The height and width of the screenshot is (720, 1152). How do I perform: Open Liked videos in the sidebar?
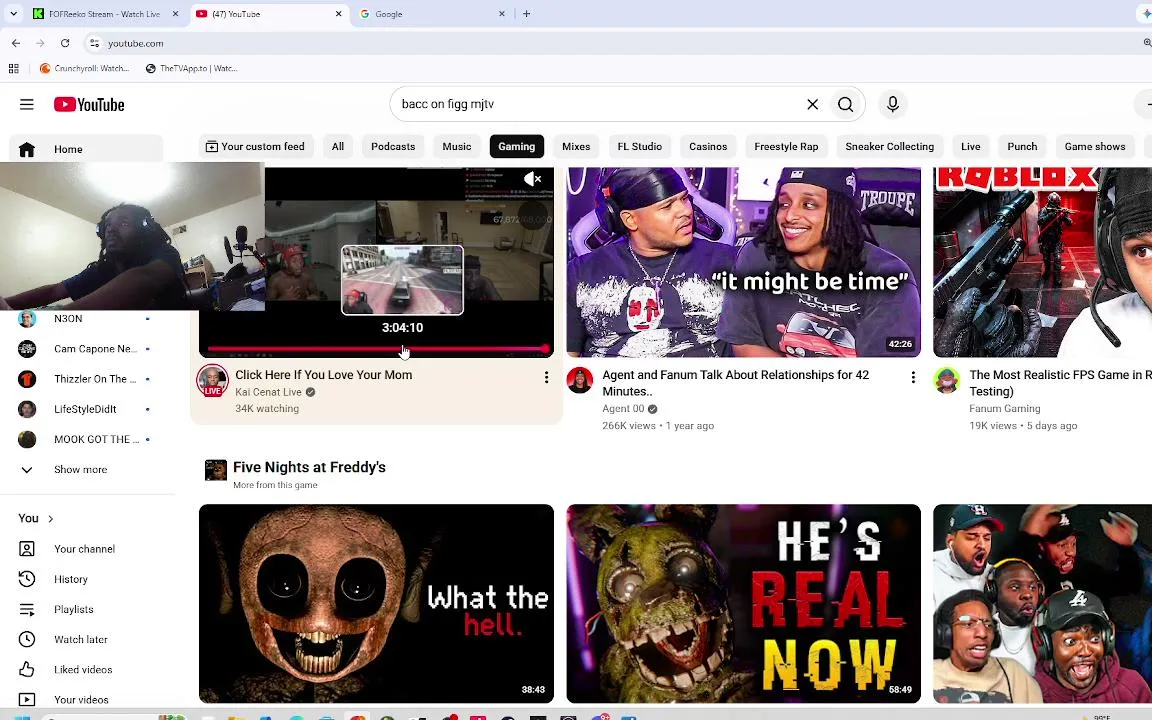pyautogui.click(x=85, y=669)
